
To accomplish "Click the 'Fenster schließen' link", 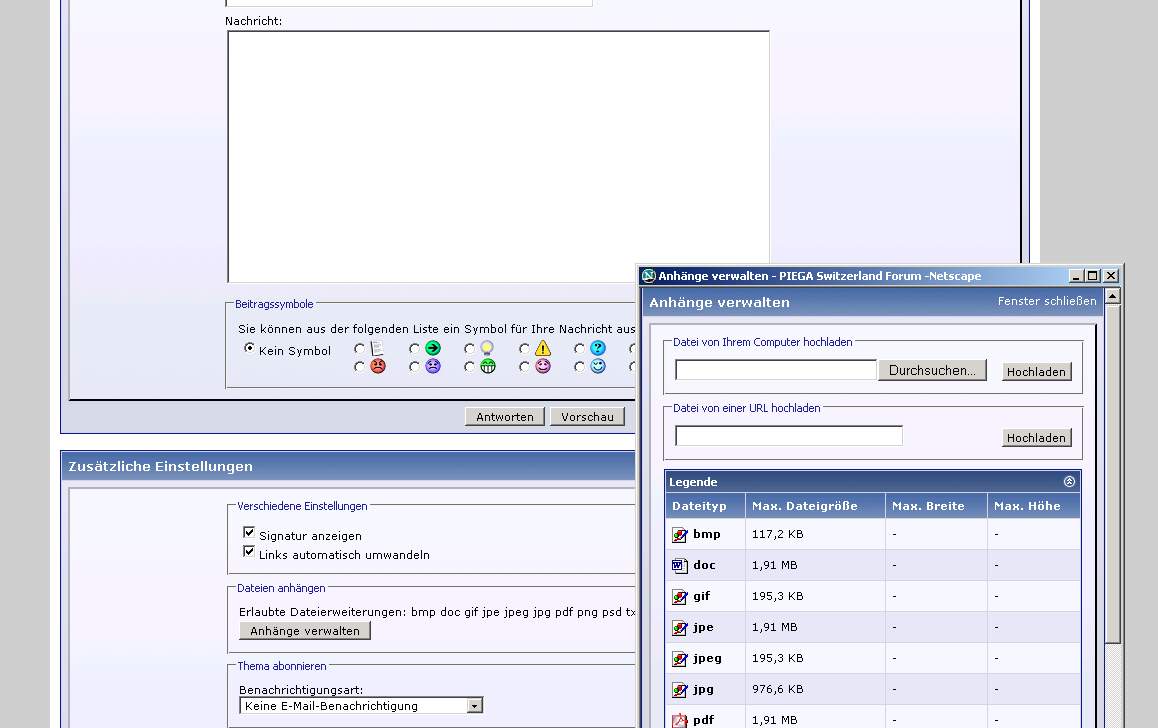I will tap(1046, 301).
